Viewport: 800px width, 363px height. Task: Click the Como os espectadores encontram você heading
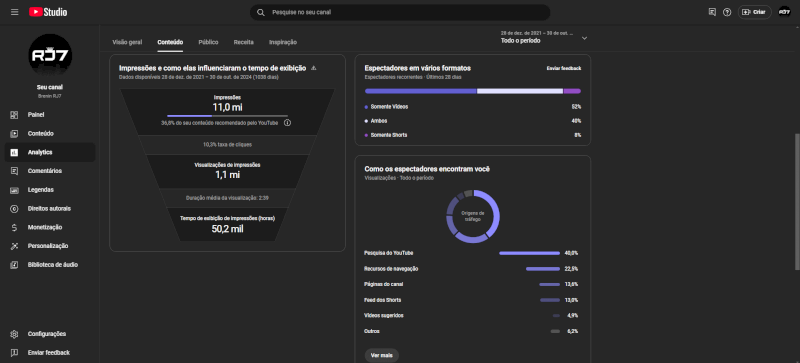(x=427, y=169)
